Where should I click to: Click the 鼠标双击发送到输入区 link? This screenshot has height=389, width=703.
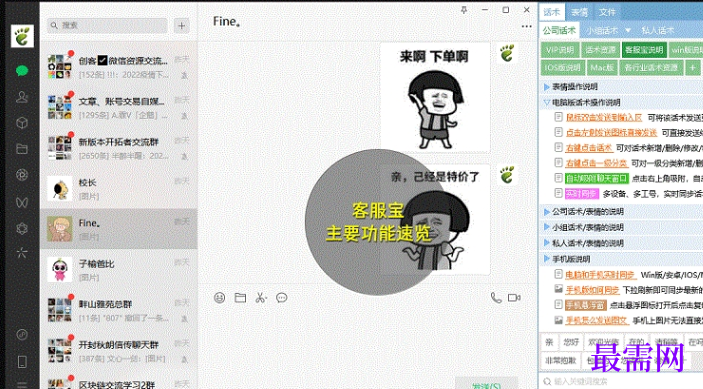coord(604,117)
